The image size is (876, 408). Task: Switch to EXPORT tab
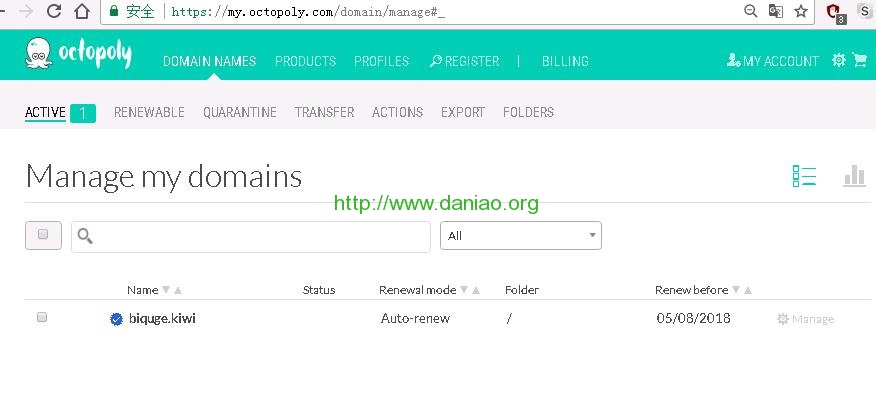coord(463,112)
